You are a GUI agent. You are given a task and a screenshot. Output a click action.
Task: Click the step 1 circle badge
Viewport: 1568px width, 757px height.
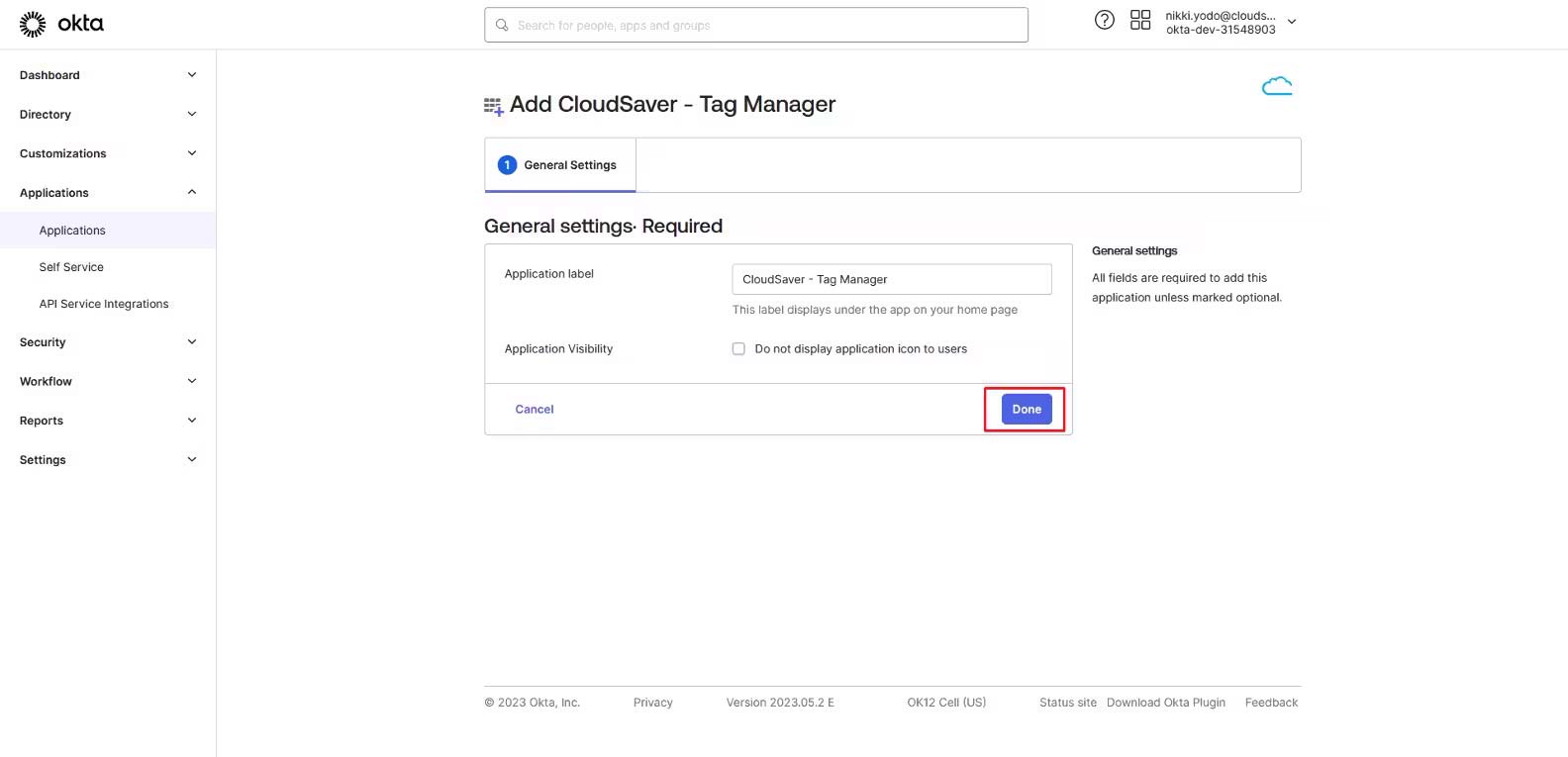[507, 165]
